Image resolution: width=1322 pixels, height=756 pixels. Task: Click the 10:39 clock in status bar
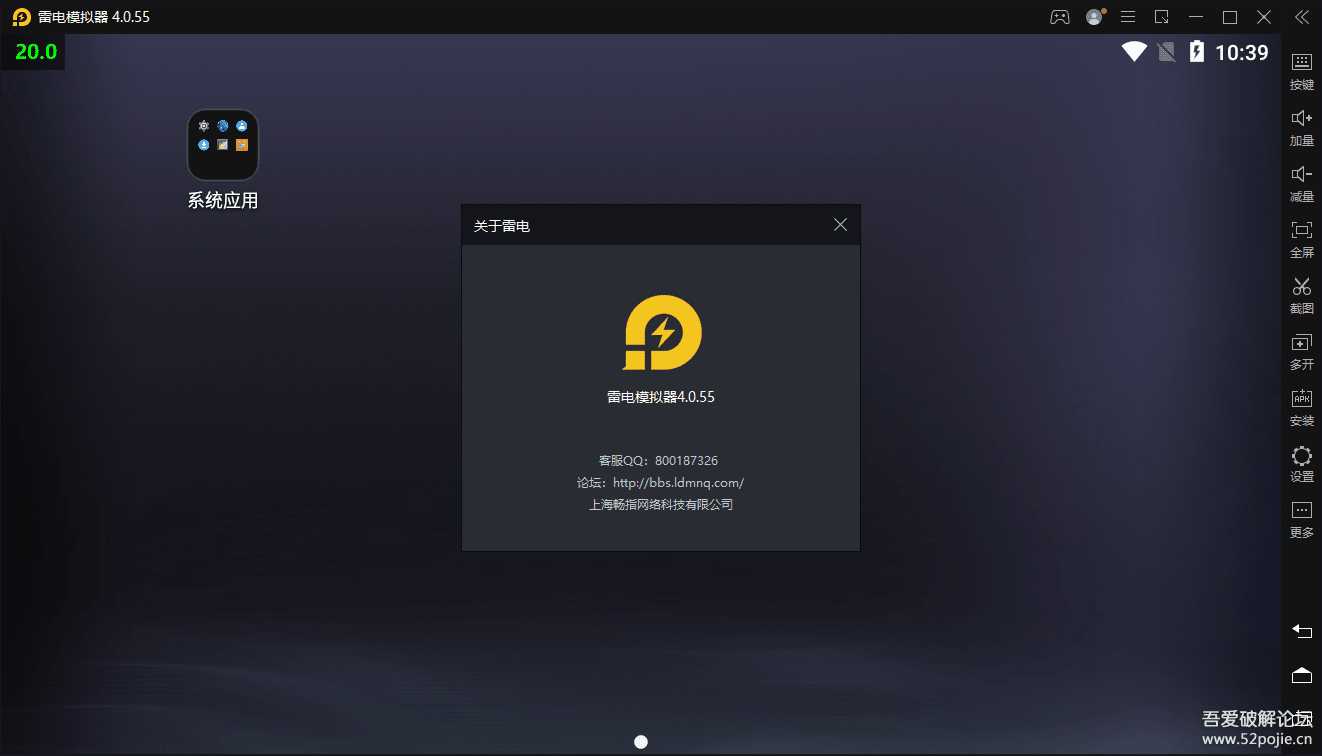coord(1242,52)
